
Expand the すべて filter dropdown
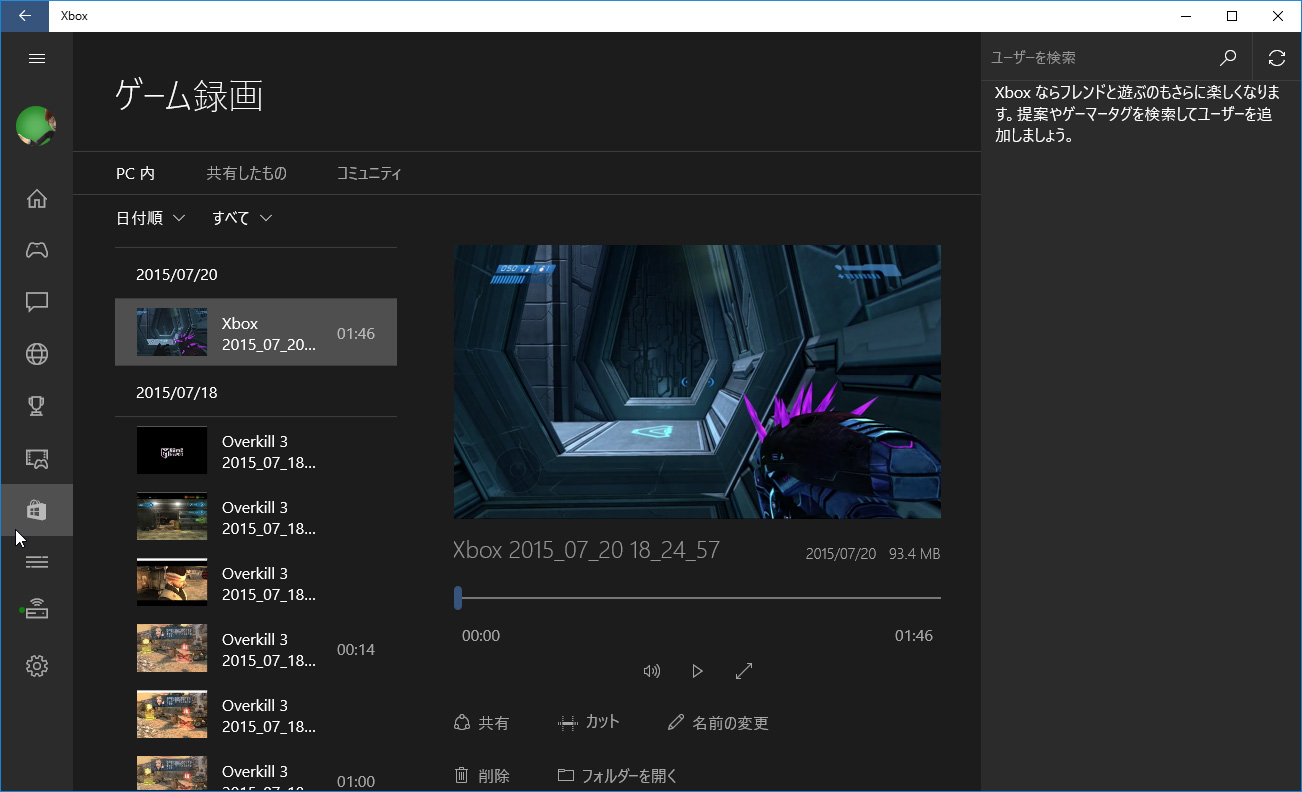[x=242, y=218]
